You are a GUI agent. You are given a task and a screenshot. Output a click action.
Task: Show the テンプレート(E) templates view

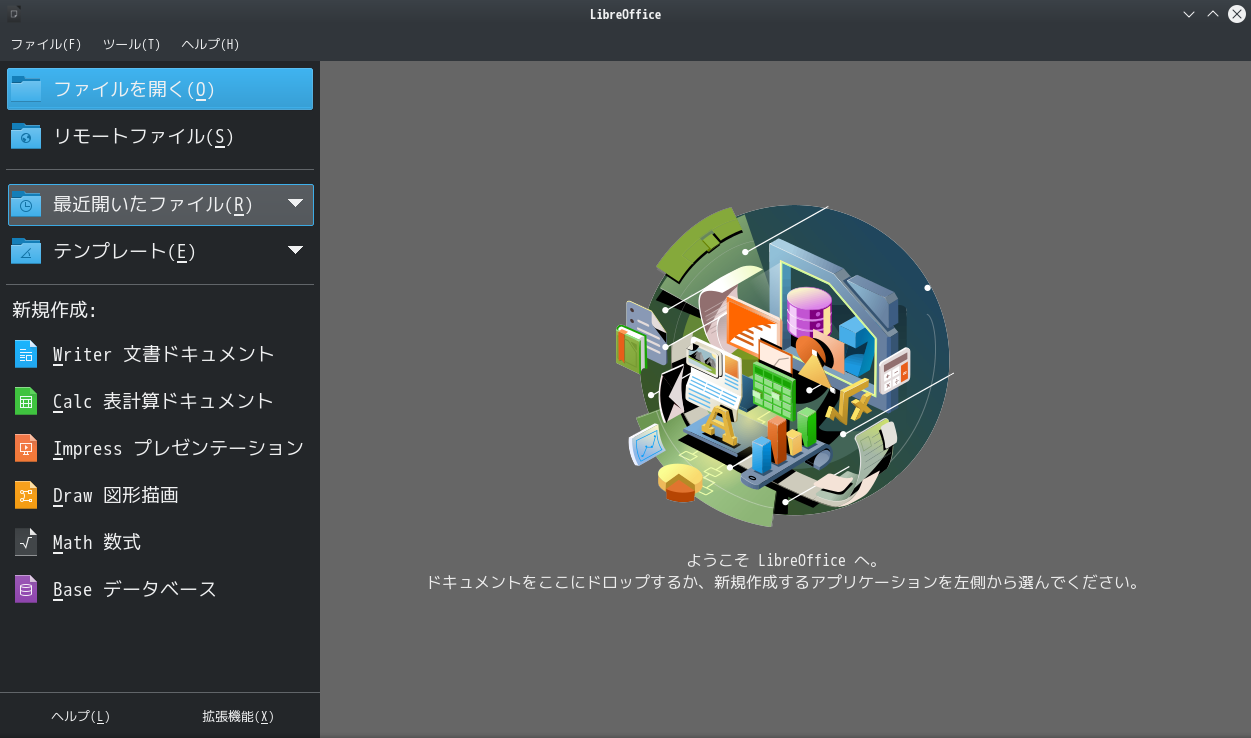[x=160, y=251]
